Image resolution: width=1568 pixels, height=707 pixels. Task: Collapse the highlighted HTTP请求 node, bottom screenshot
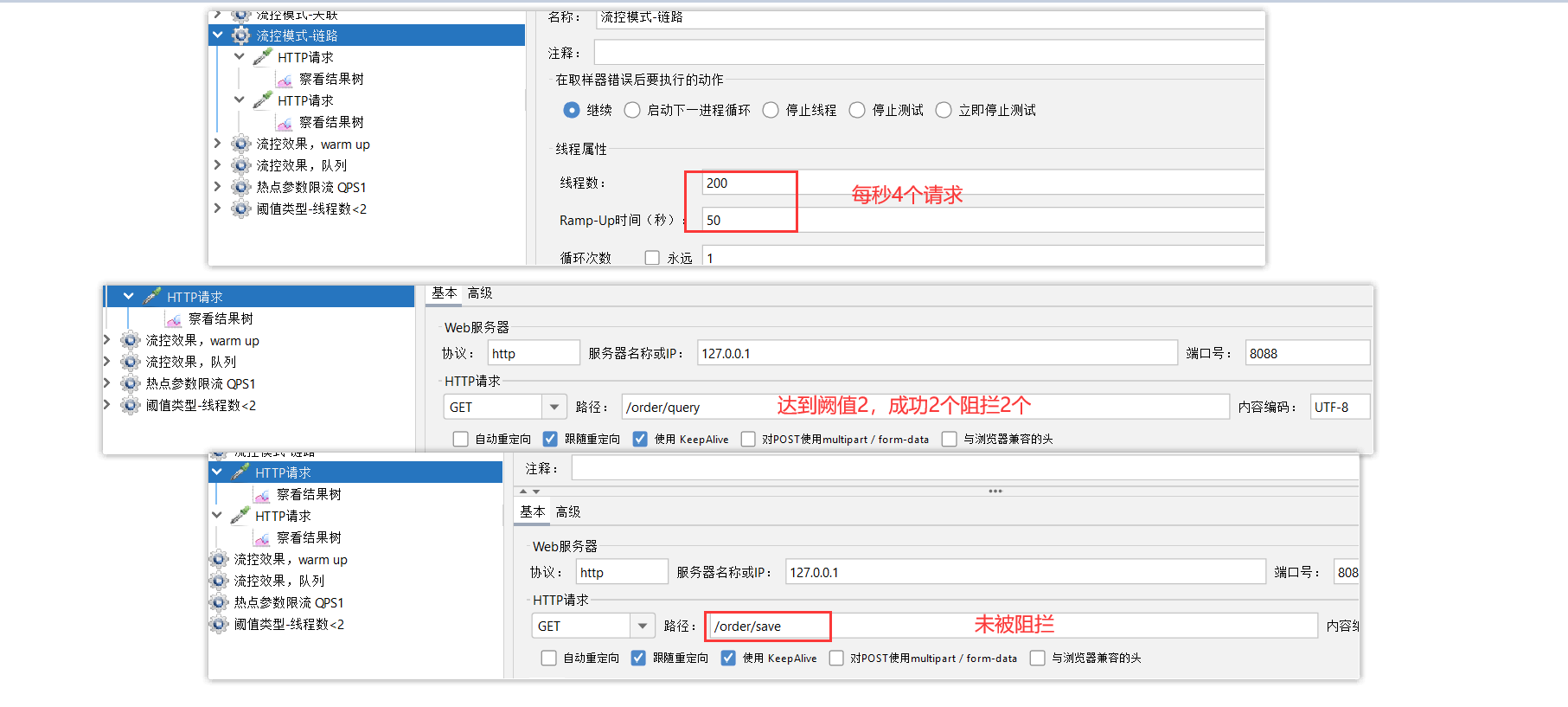[217, 472]
